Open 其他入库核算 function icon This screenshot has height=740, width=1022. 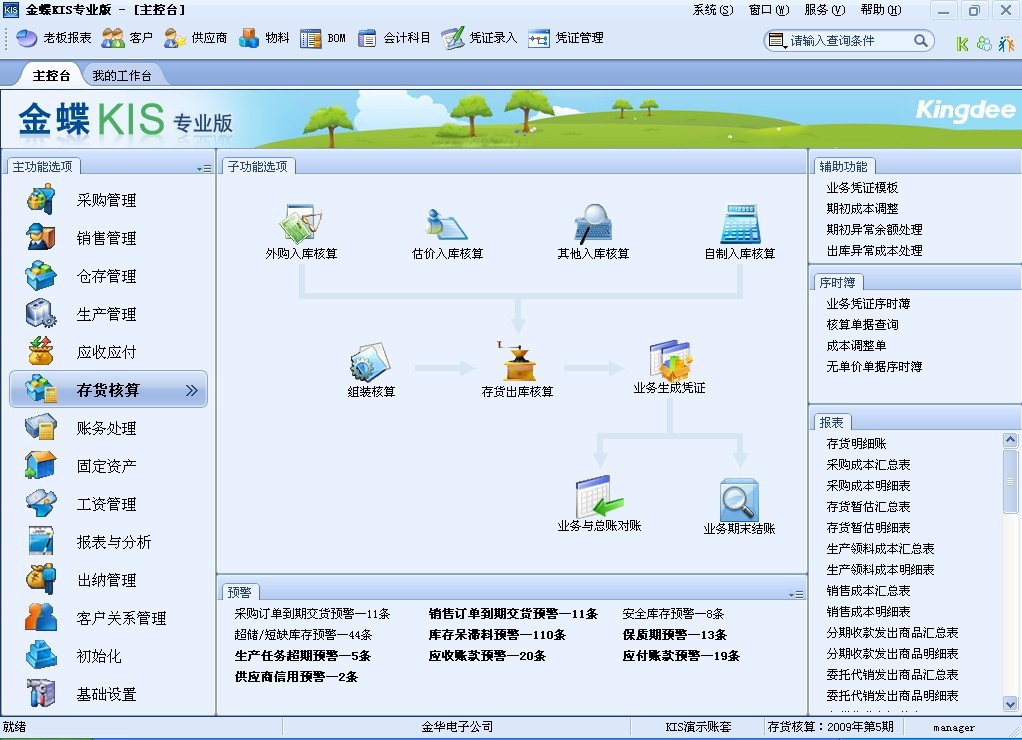pyautogui.click(x=592, y=224)
